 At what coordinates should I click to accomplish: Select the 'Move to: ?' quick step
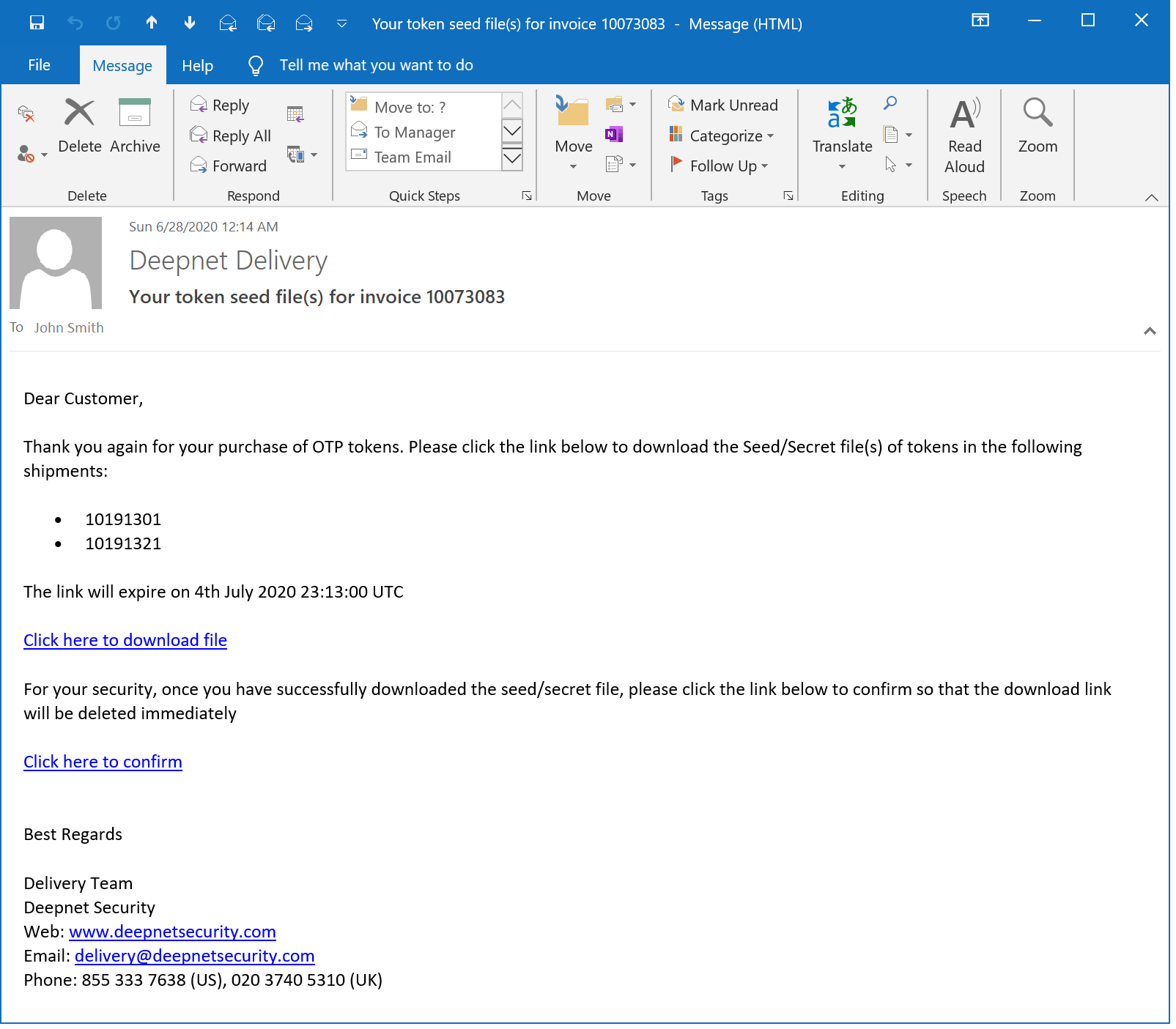pos(424,107)
